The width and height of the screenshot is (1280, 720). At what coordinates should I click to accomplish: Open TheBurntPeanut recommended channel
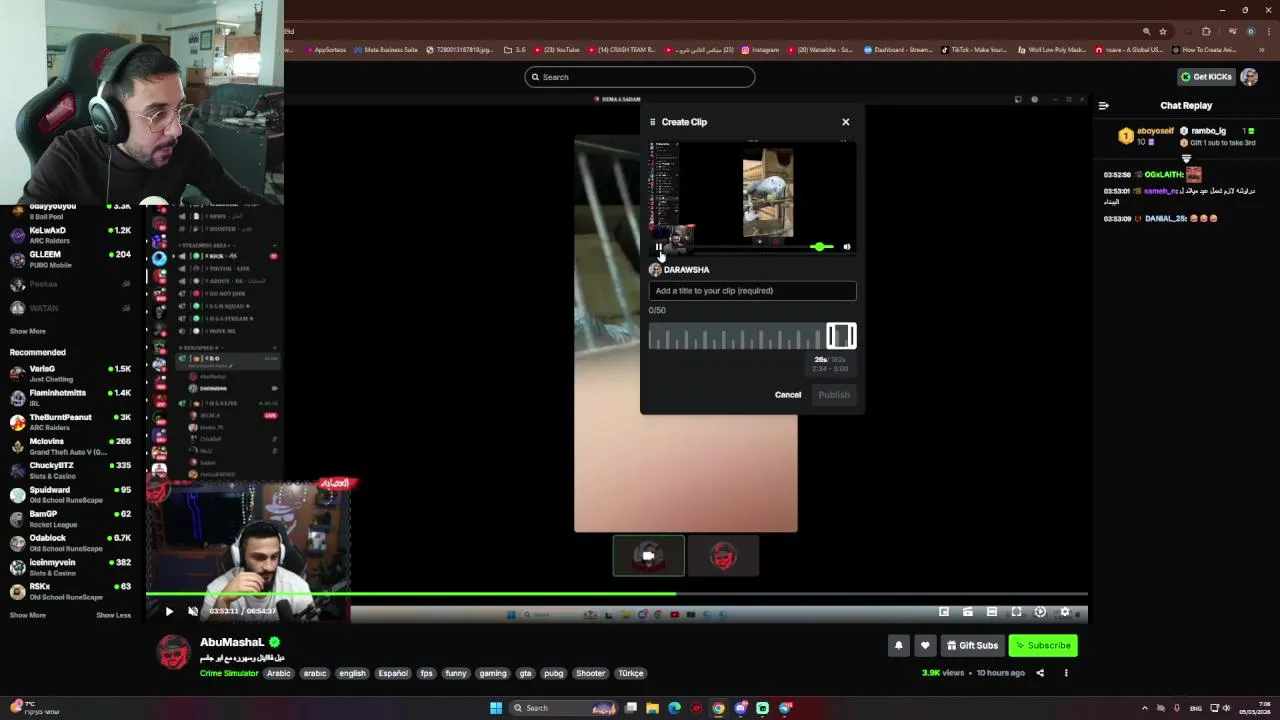click(x=70, y=422)
